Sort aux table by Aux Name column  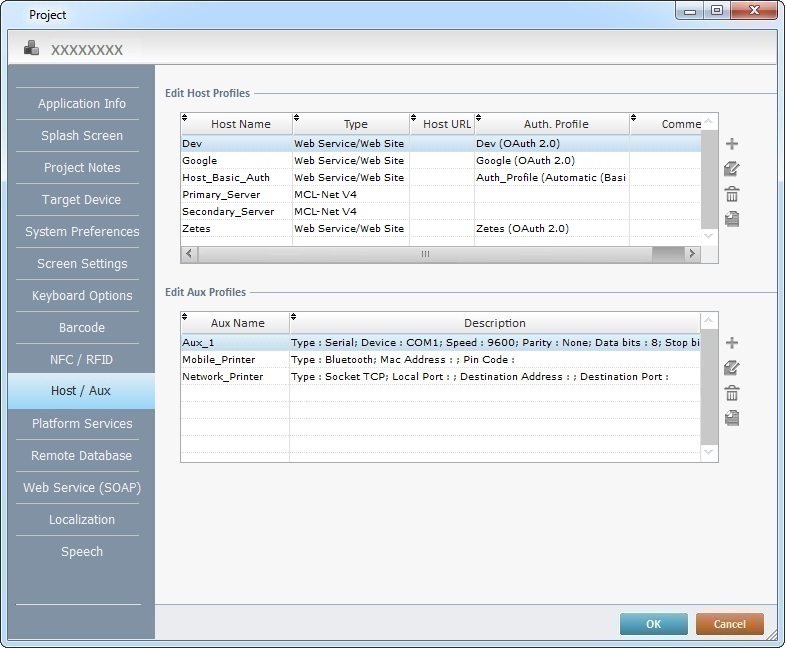(237, 323)
